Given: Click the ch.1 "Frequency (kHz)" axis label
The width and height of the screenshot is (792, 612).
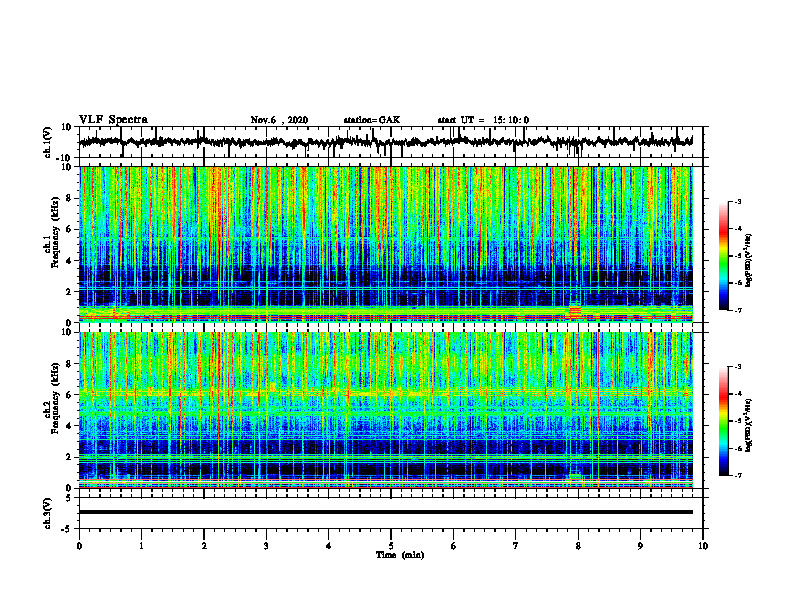Looking at the screenshot, I should tap(55, 233).
